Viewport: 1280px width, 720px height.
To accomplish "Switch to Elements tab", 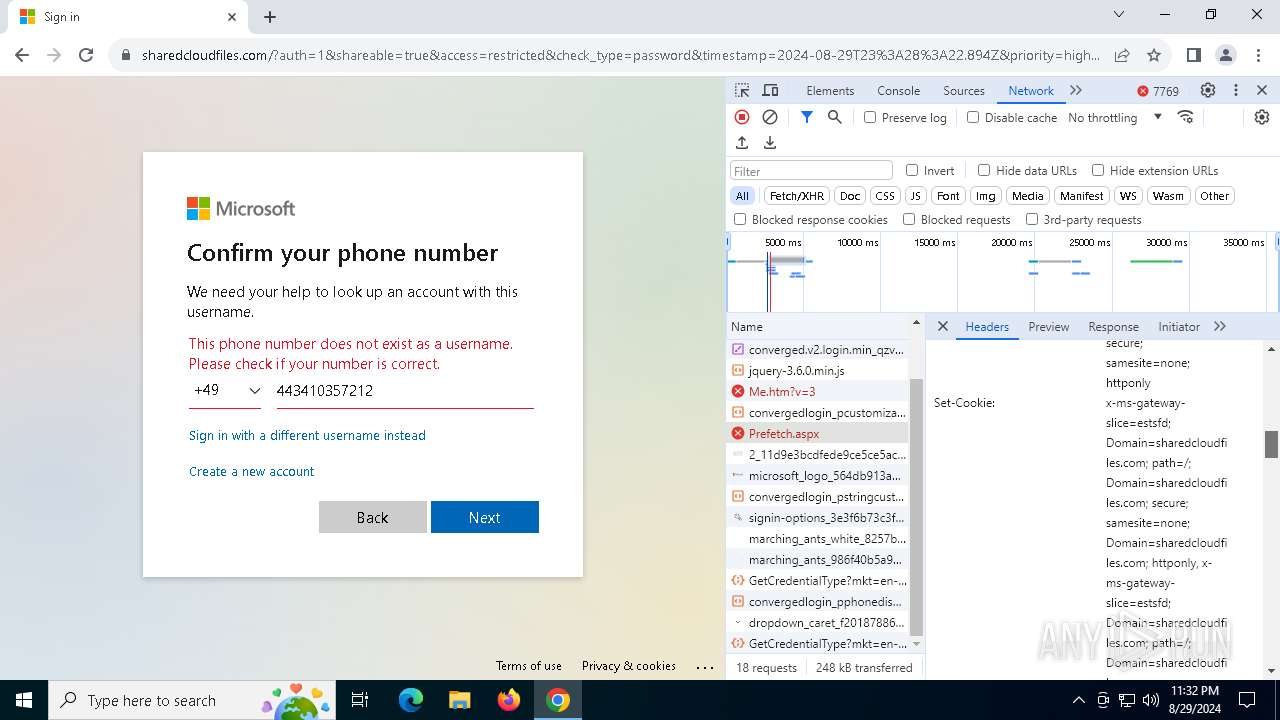I will pyautogui.click(x=830, y=90).
